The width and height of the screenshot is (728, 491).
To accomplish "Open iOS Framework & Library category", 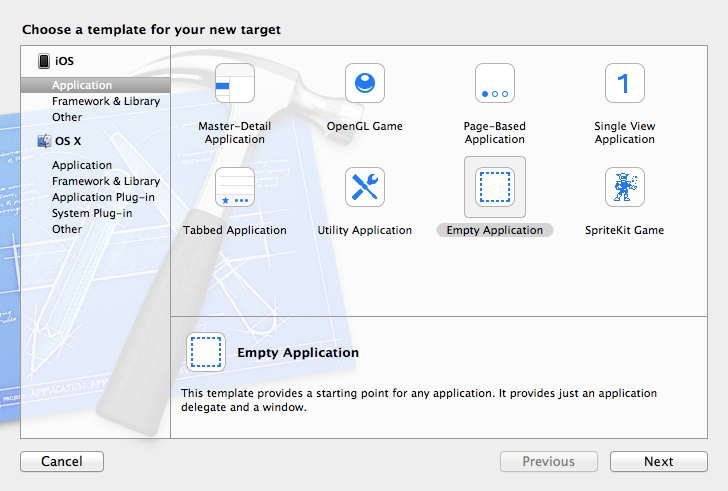I will point(106,102).
